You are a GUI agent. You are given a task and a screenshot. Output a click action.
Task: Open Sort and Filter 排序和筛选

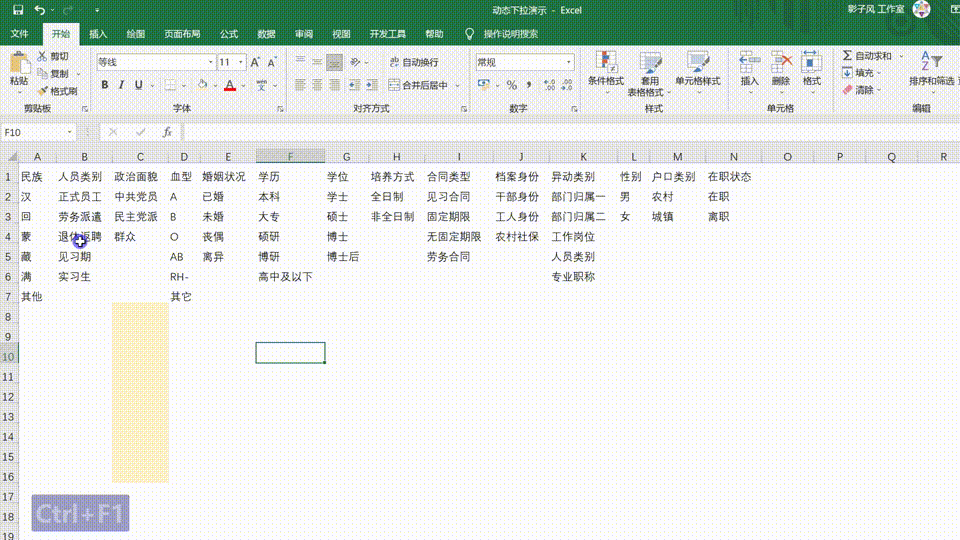click(931, 72)
